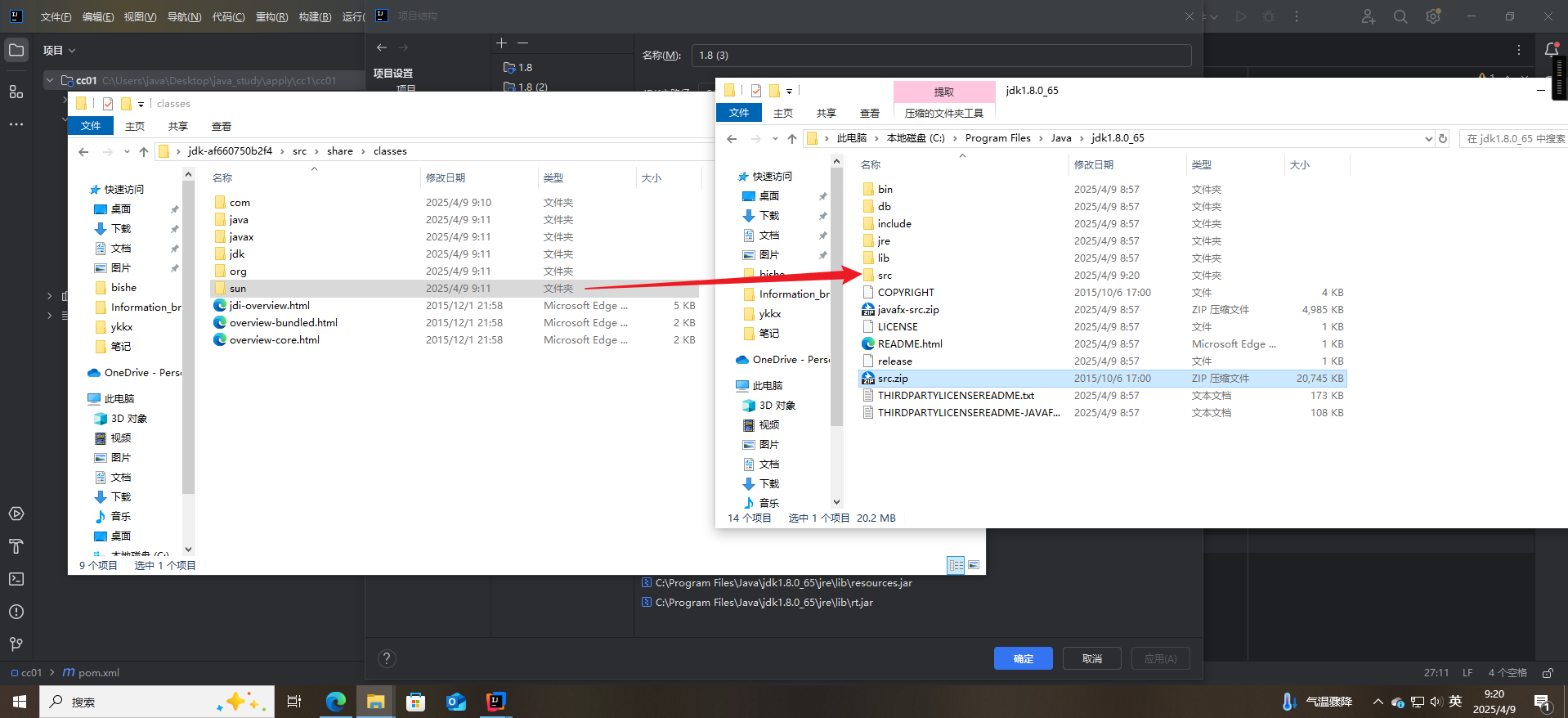
Task: Open Windows Task View button
Action: point(294,702)
